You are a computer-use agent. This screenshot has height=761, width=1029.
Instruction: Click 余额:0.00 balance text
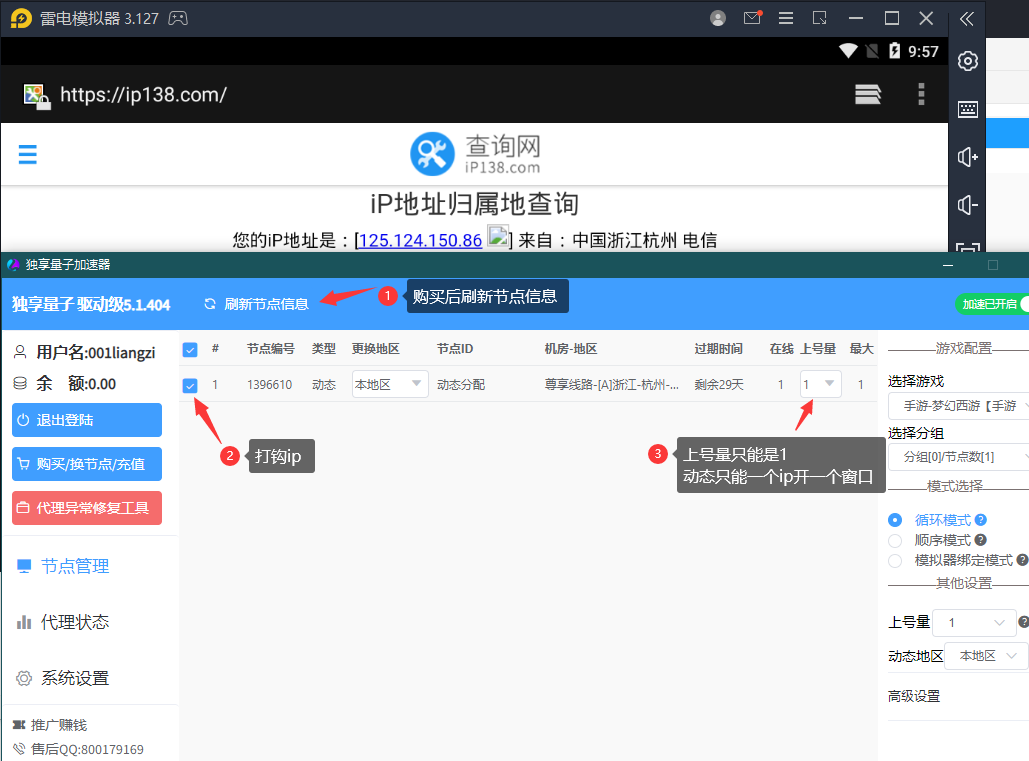pyautogui.click(x=76, y=384)
